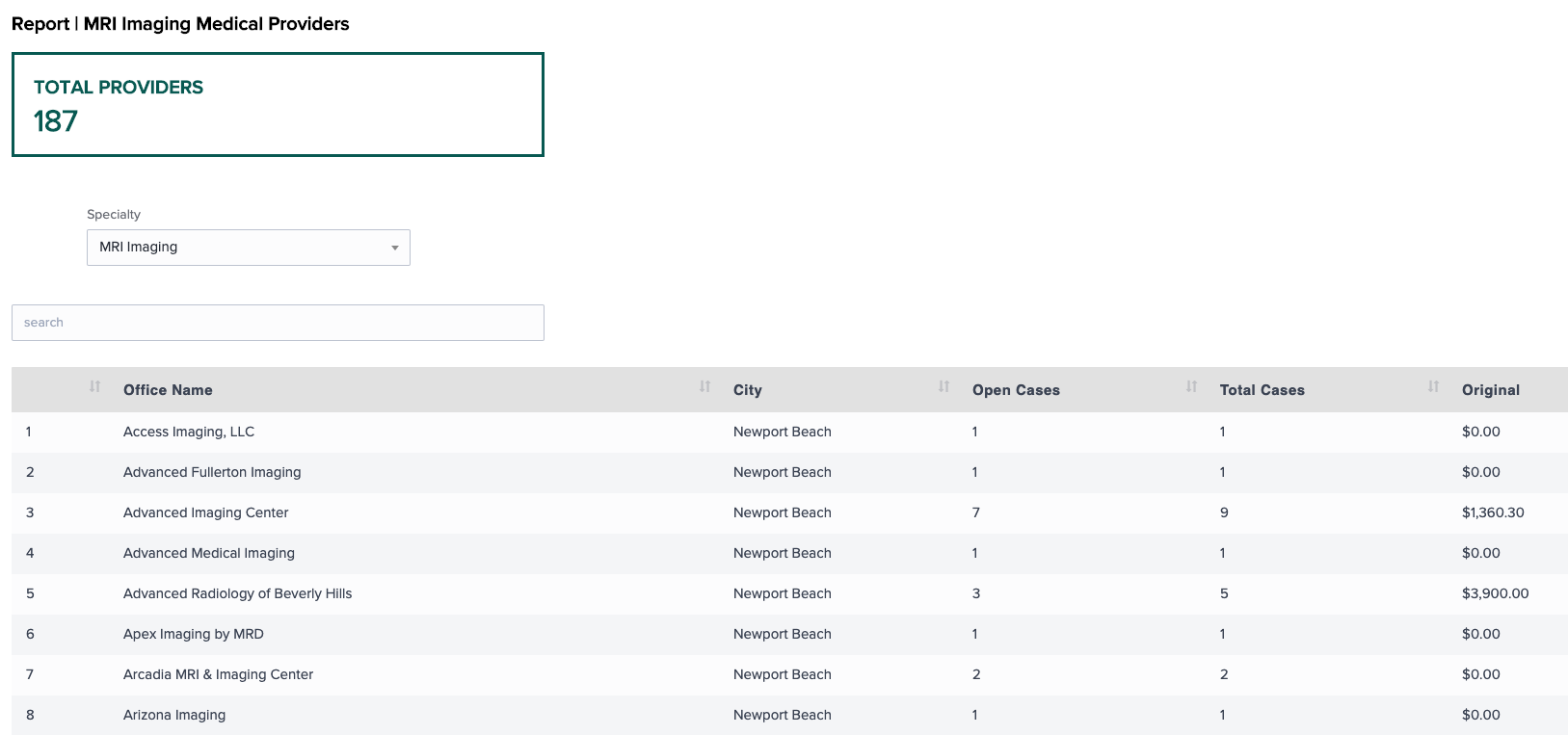The width and height of the screenshot is (1568, 735).
Task: Click the sort arrows at the Office Name column's right edge
Action: pos(704,387)
